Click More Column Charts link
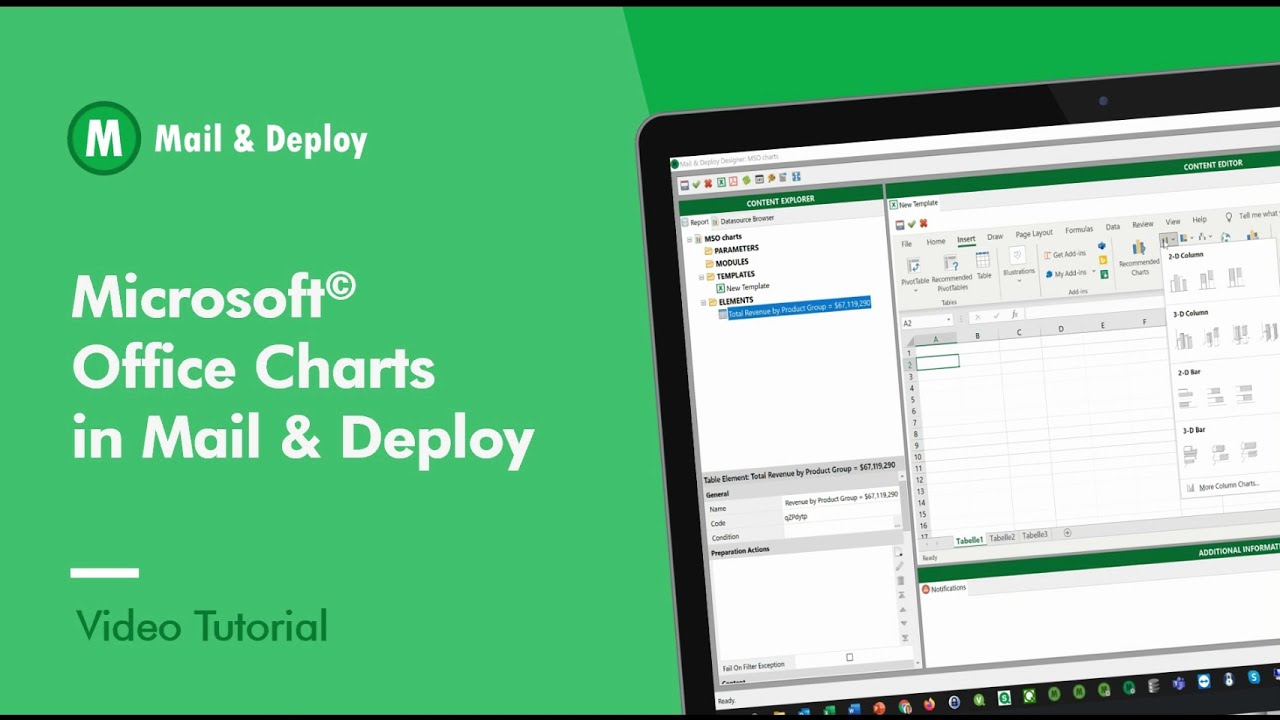Screen dimensions: 1280x720 pyautogui.click(x=1221, y=485)
